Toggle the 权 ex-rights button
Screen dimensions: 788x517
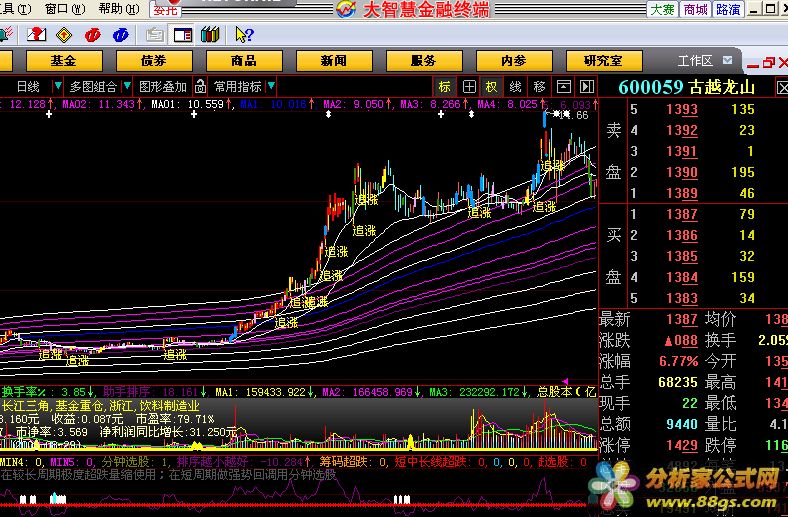tap(491, 86)
